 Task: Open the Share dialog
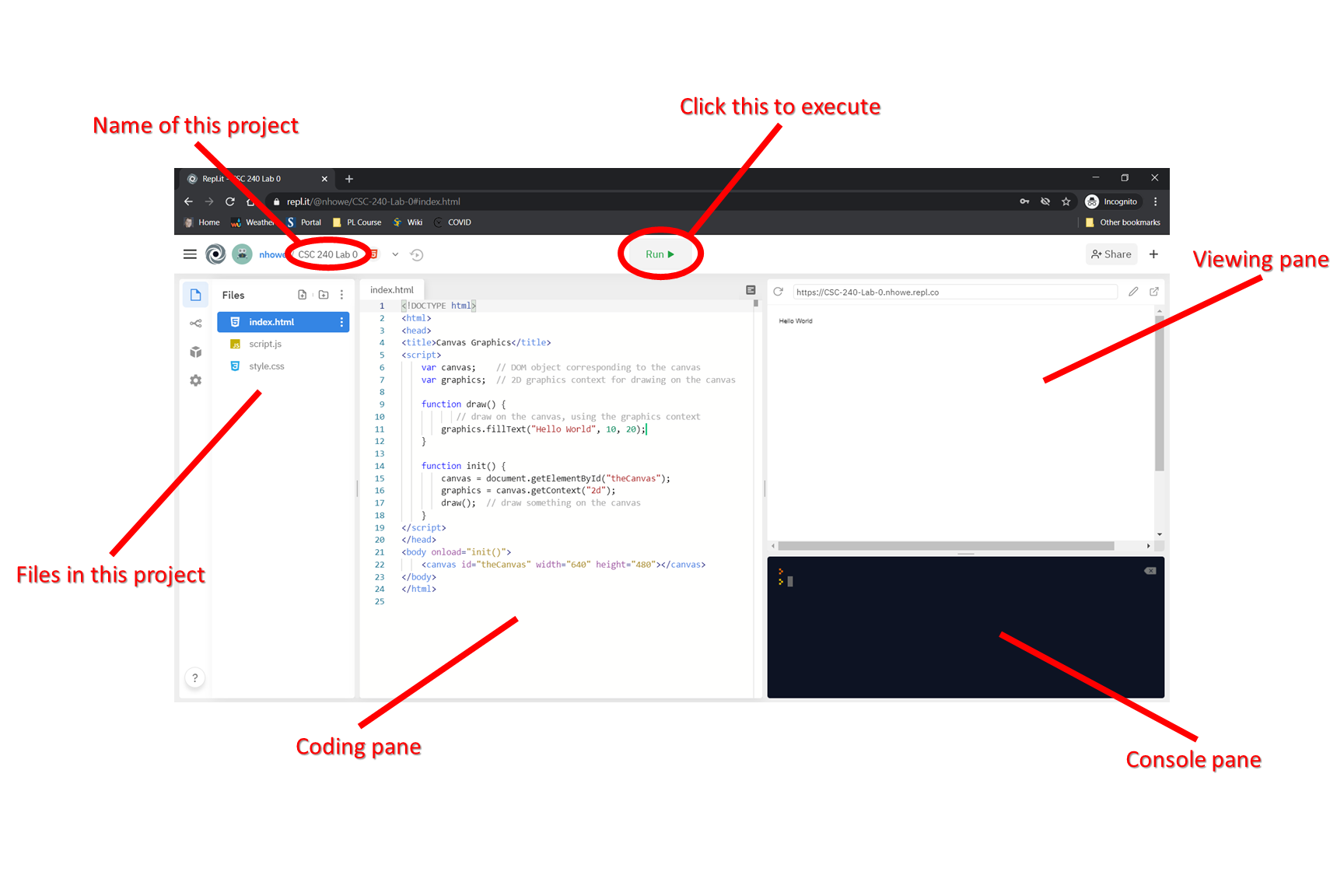(x=1111, y=254)
